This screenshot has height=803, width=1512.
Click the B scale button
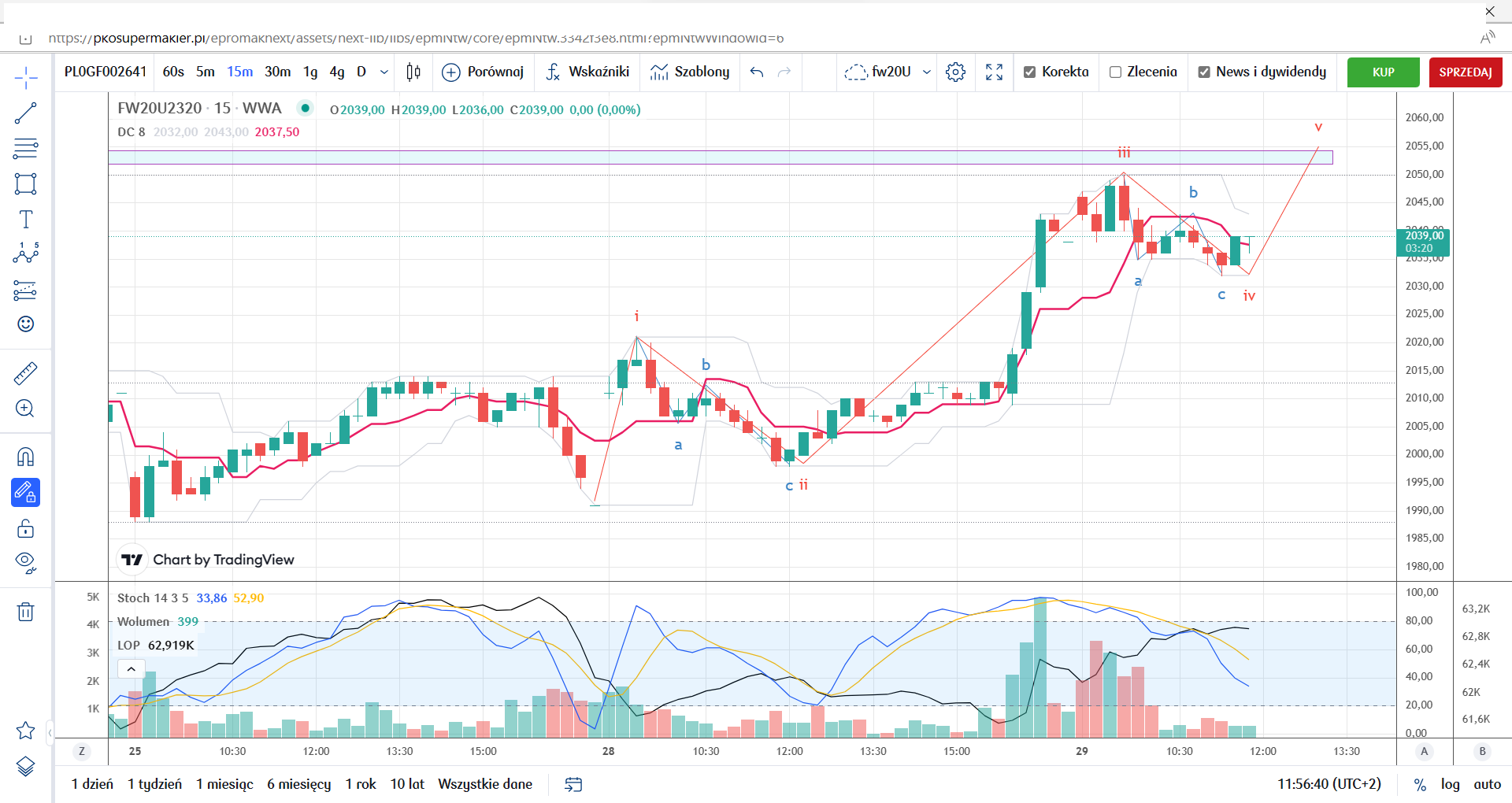(1482, 751)
